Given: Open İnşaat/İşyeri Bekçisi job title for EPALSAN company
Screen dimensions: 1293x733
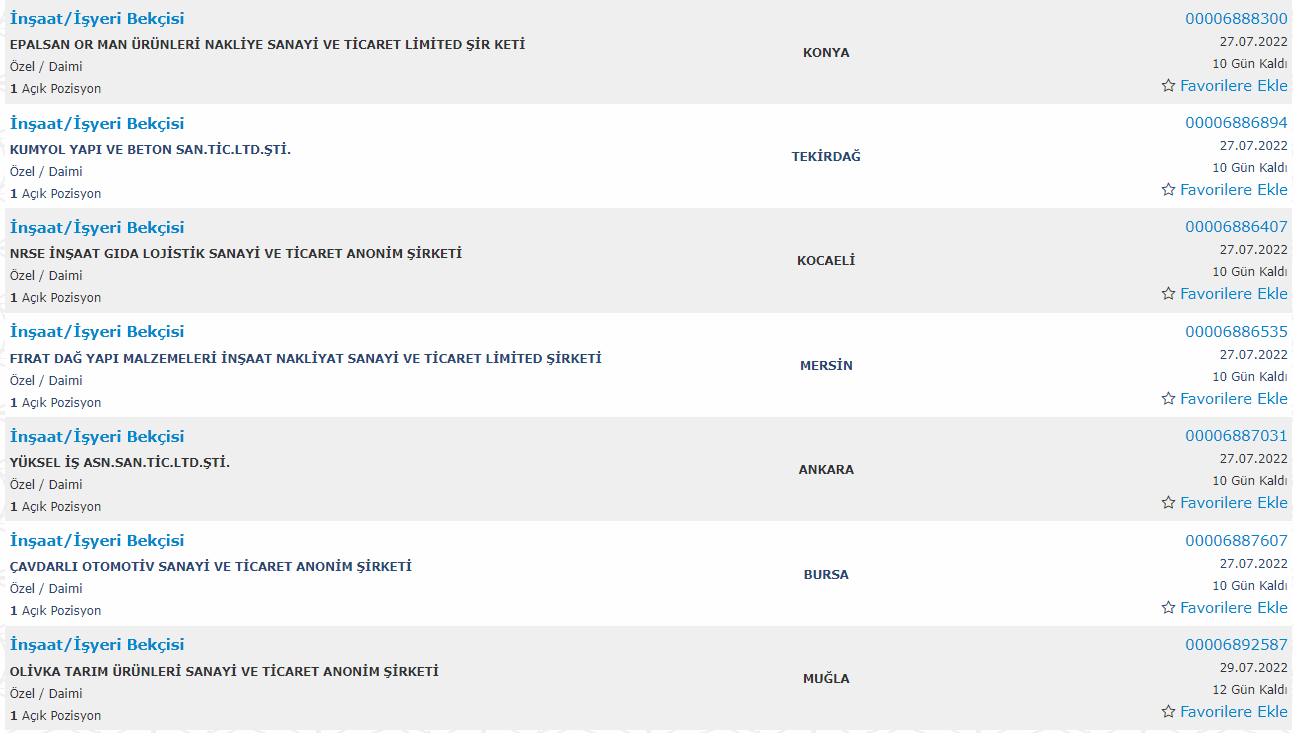Looking at the screenshot, I should [x=97, y=19].
